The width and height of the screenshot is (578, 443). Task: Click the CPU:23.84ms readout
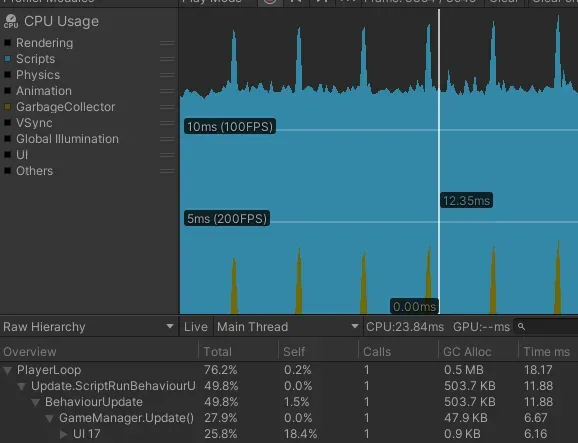point(405,327)
